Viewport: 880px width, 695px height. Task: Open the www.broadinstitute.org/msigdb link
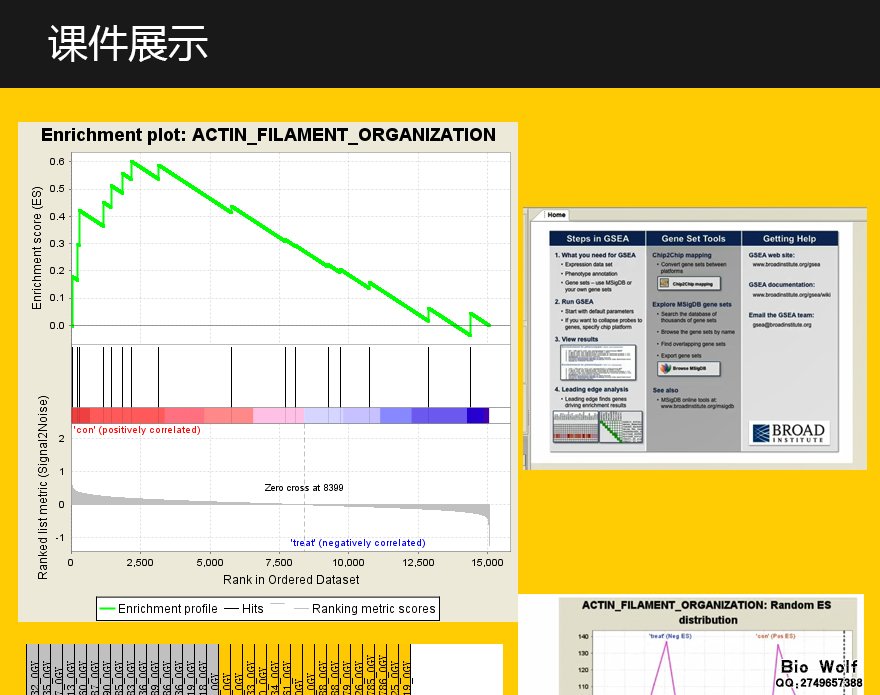tap(696, 406)
